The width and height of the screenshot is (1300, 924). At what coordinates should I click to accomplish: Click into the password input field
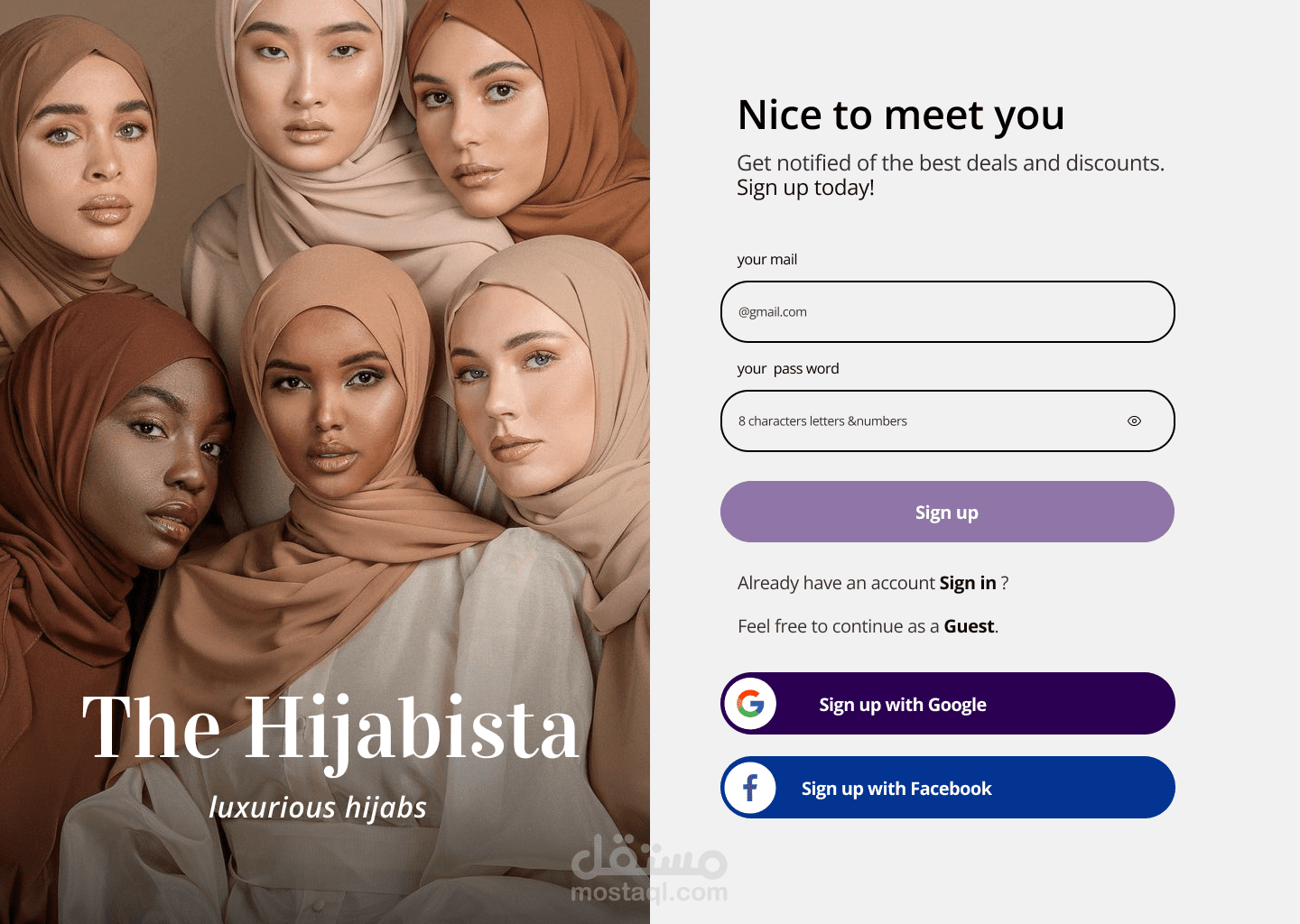(x=921, y=421)
